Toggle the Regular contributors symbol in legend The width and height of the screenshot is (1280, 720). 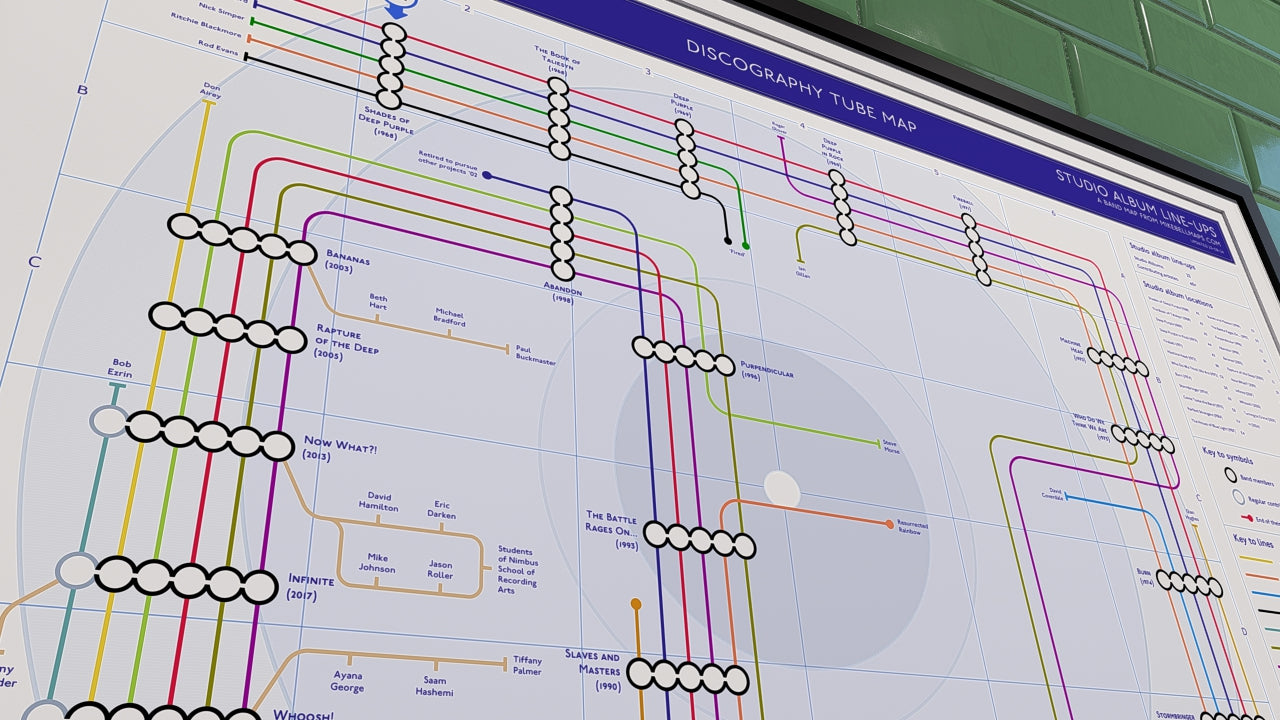[x=1239, y=497]
